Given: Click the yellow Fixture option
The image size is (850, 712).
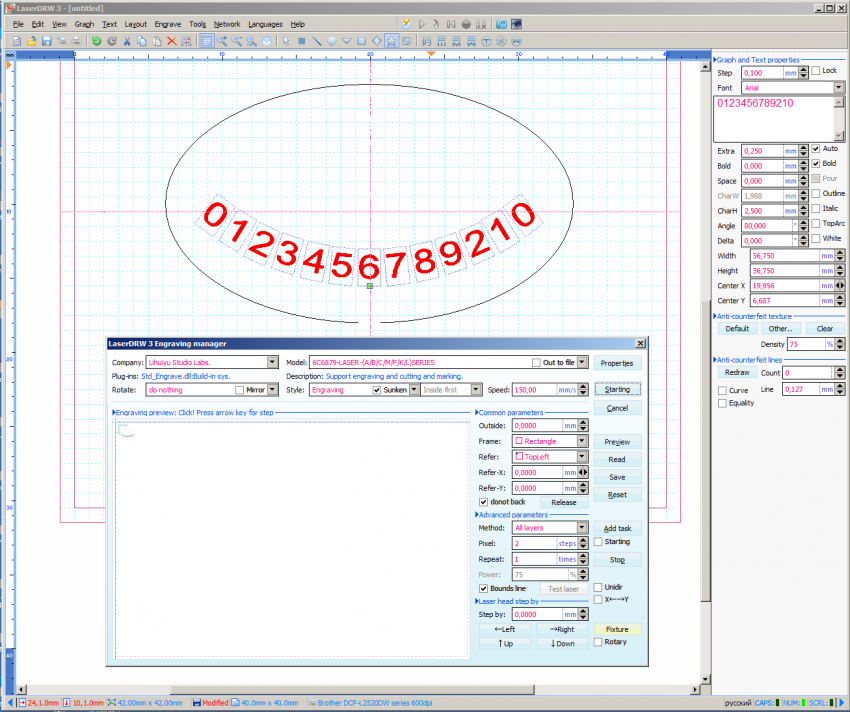Looking at the screenshot, I should pyautogui.click(x=617, y=630).
